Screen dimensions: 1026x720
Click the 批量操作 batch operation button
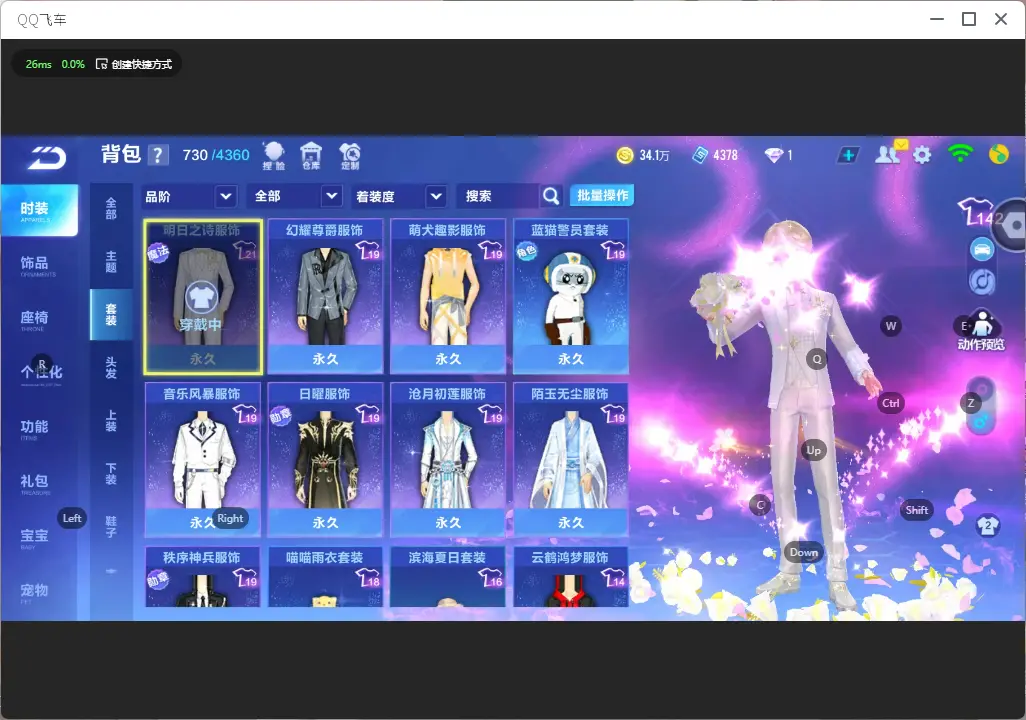tap(603, 195)
